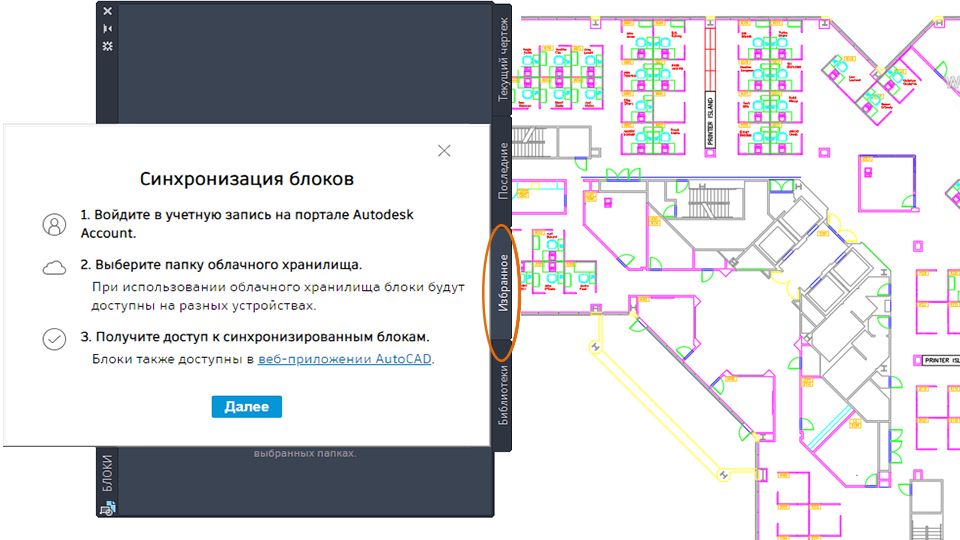
Task: Click the checkmark icon for step 3
Action: (x=54, y=339)
